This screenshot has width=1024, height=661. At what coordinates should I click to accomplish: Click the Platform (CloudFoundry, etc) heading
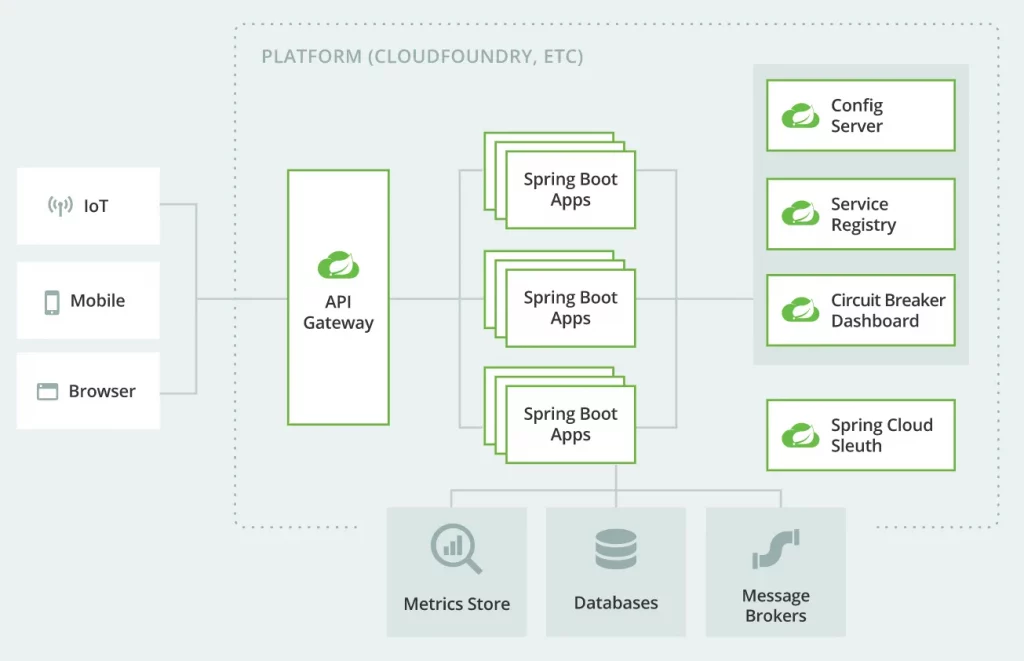(422, 56)
